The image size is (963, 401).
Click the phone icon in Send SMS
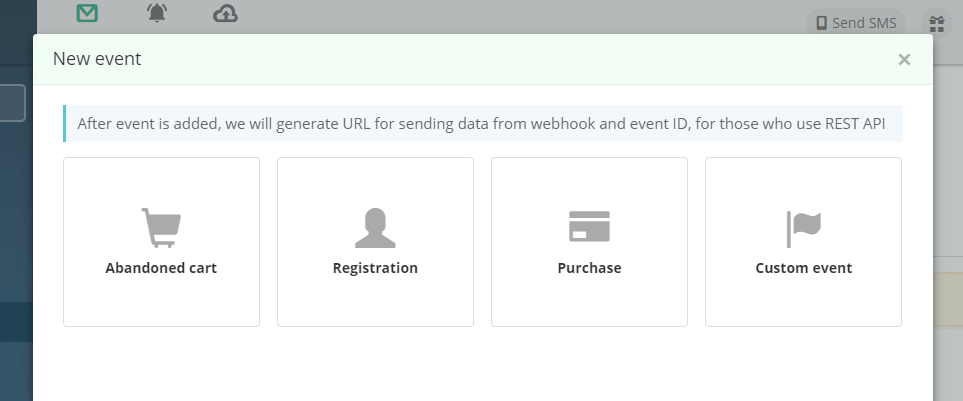[x=821, y=23]
